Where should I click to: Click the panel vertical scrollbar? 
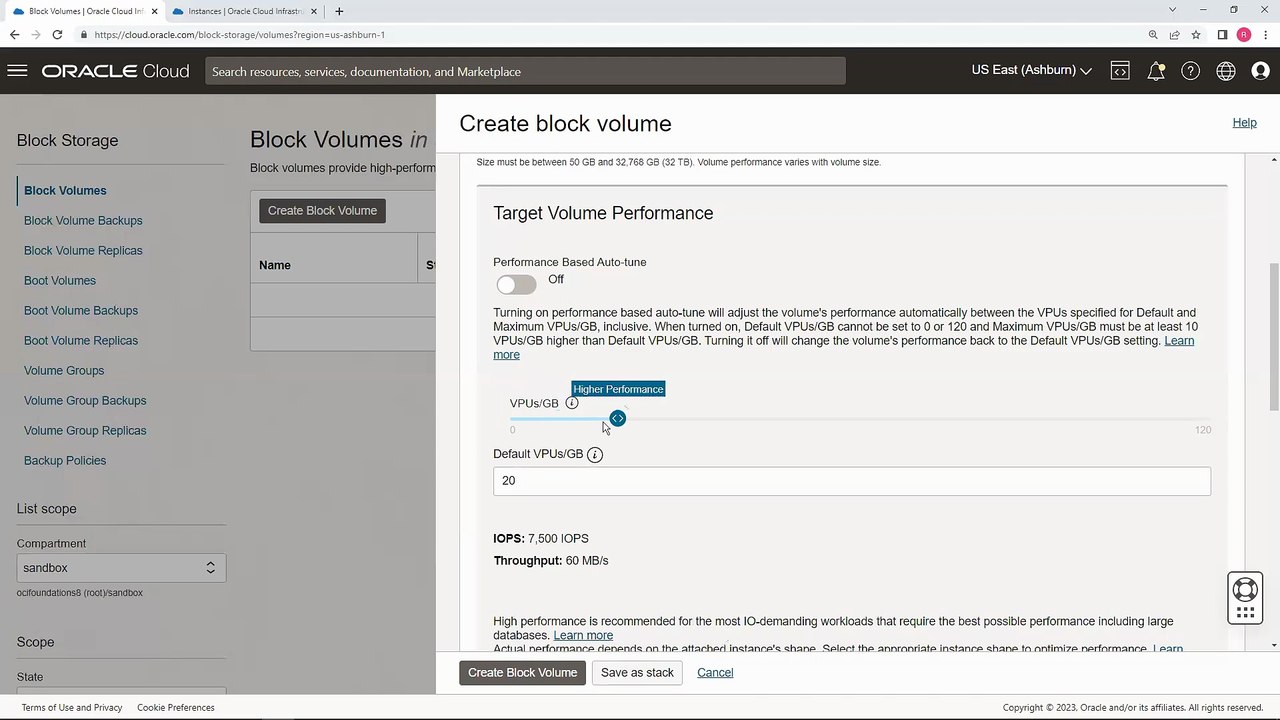[x=1274, y=335]
